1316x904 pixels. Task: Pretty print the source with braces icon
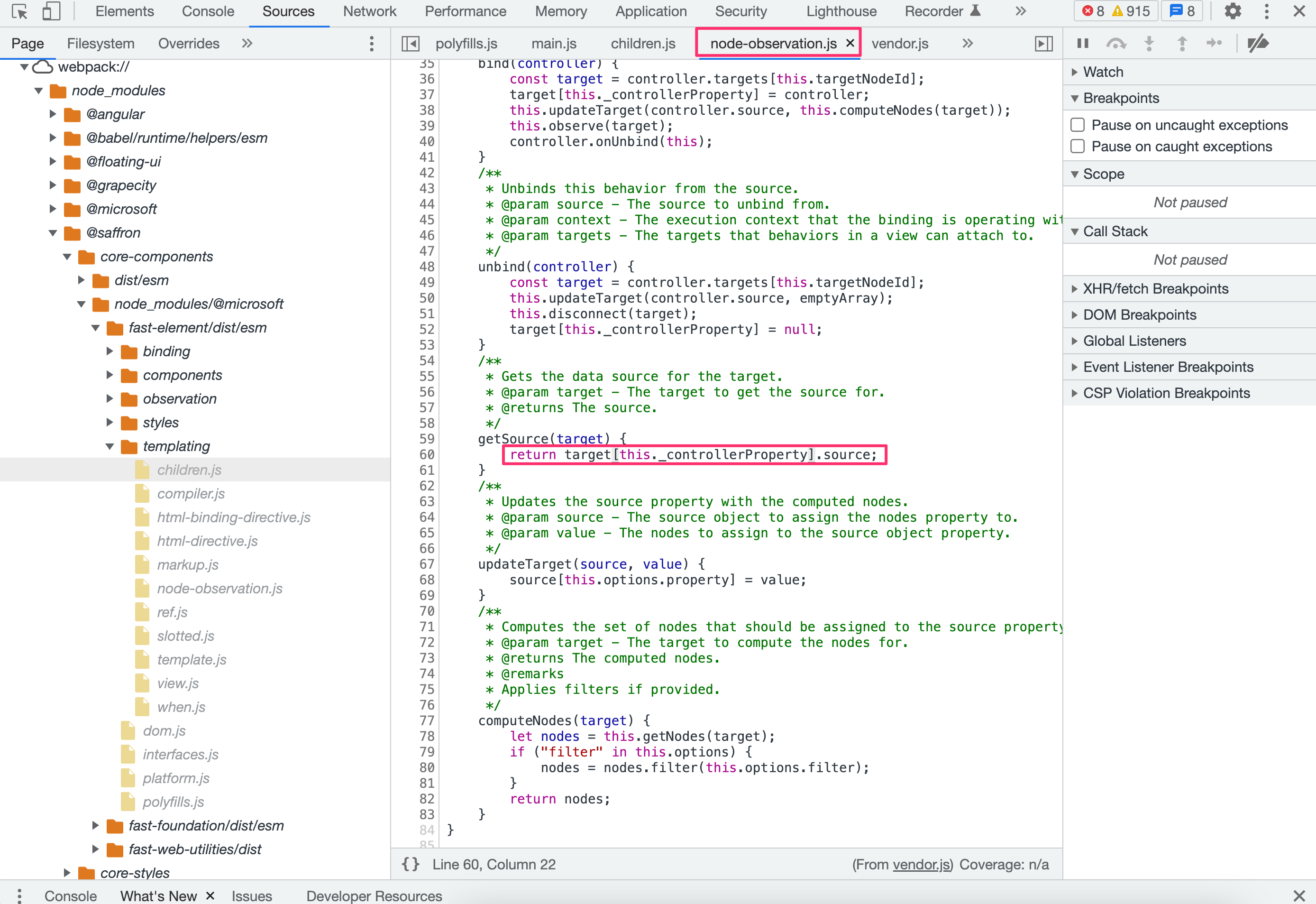click(x=411, y=864)
